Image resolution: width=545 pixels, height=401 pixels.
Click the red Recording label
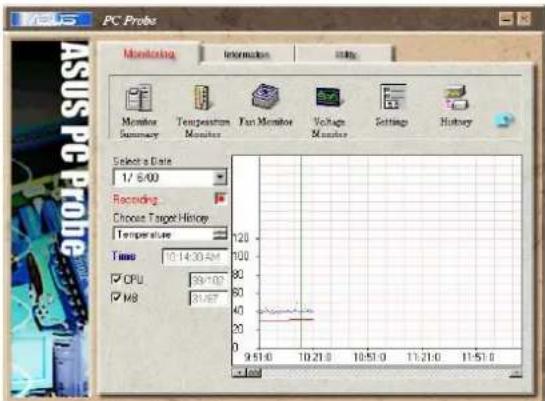point(135,199)
